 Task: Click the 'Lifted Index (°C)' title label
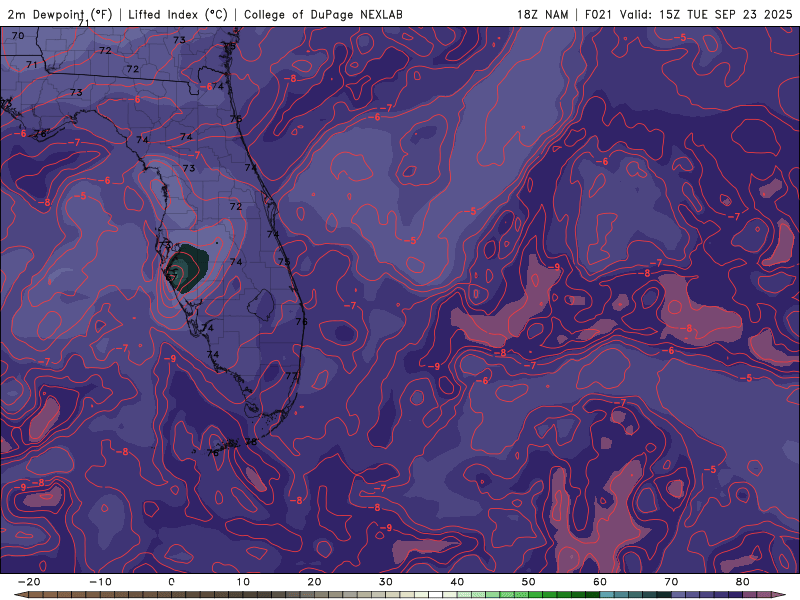point(178,14)
